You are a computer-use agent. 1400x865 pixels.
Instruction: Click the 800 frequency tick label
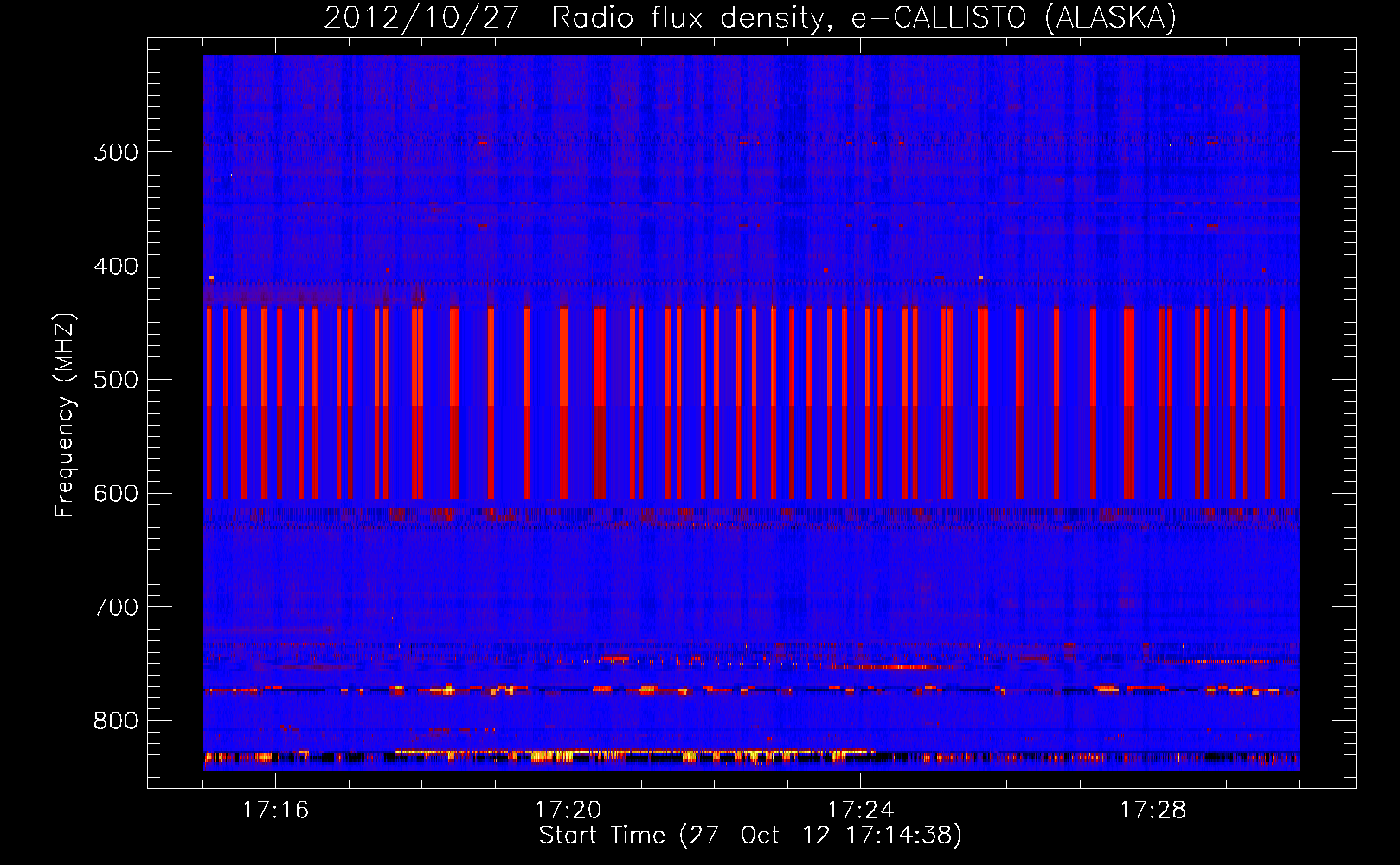pos(116,721)
